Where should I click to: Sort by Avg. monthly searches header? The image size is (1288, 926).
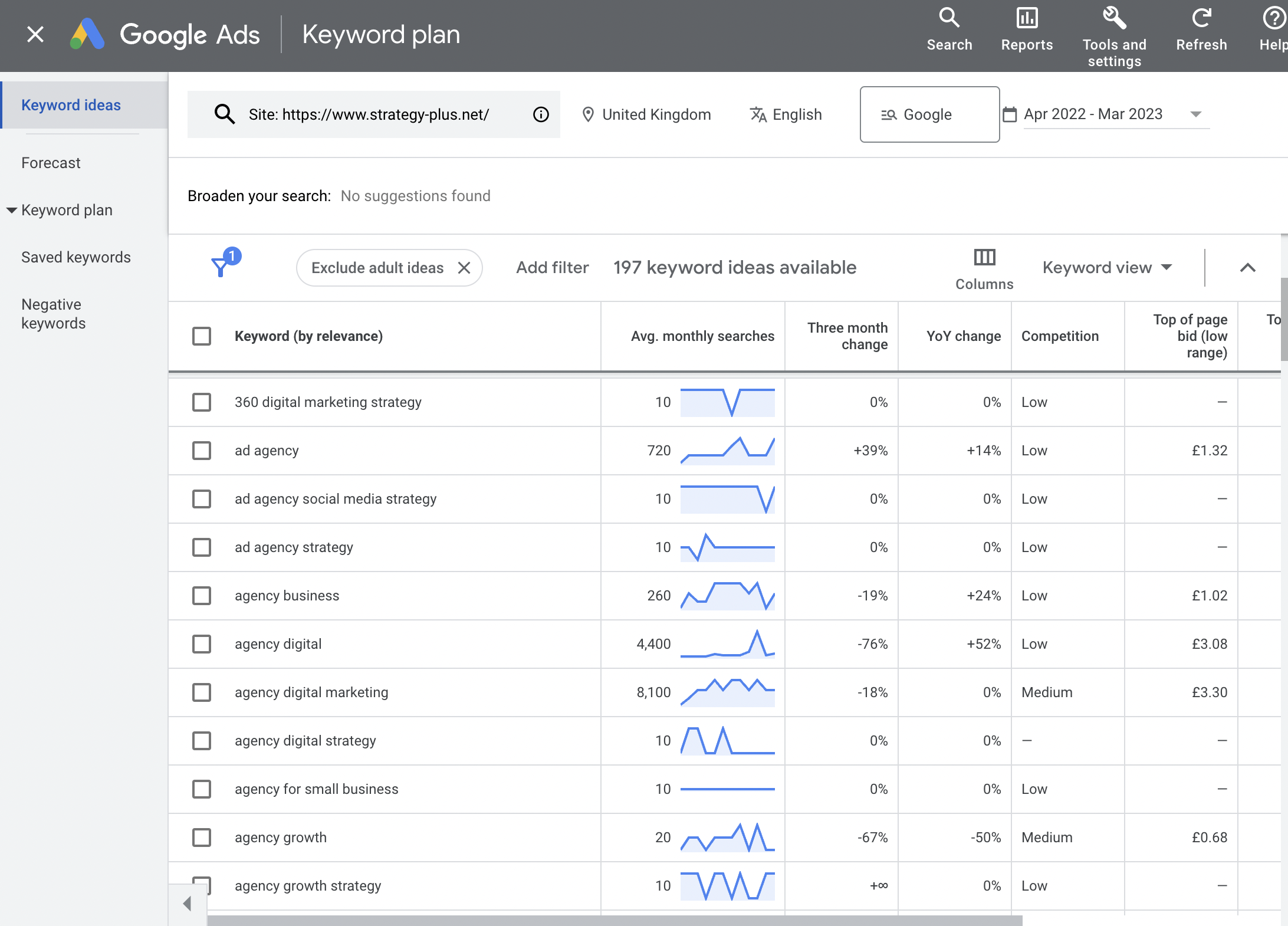pyautogui.click(x=702, y=336)
